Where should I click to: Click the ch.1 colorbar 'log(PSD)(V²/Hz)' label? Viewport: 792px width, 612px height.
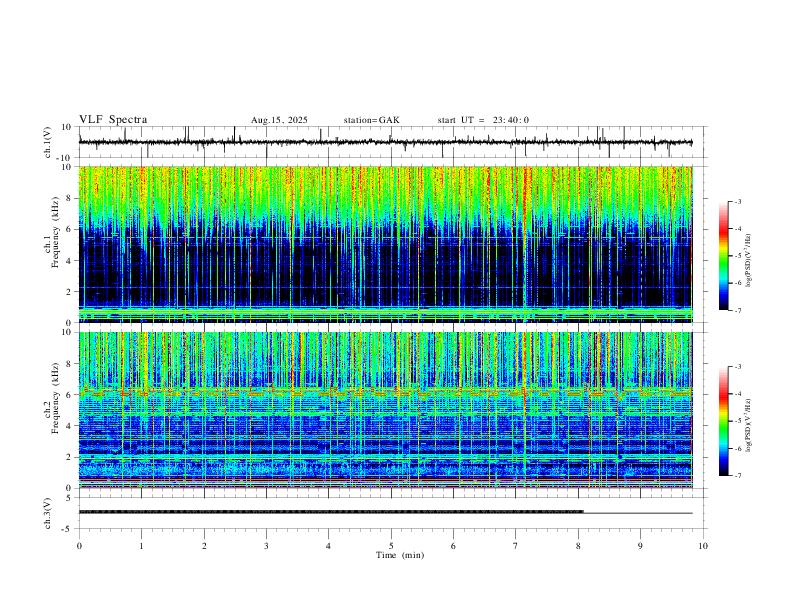point(748,260)
